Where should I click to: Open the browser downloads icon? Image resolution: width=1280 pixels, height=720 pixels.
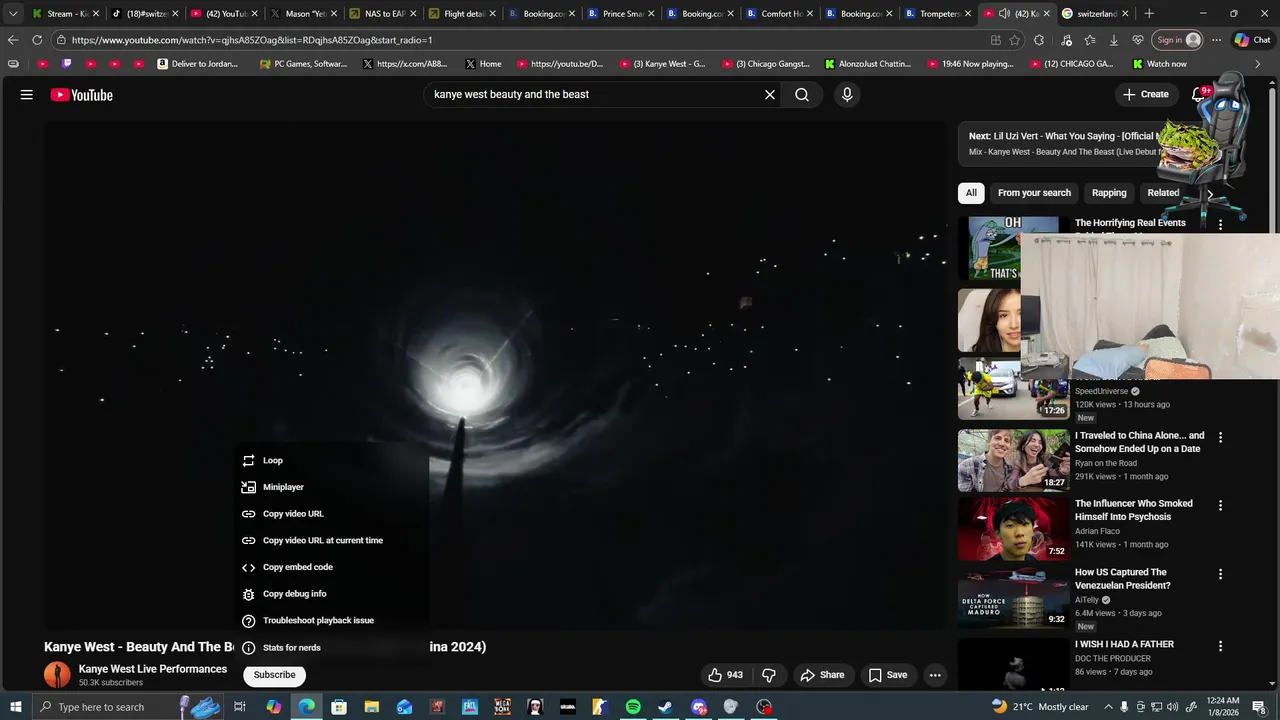coord(1113,40)
